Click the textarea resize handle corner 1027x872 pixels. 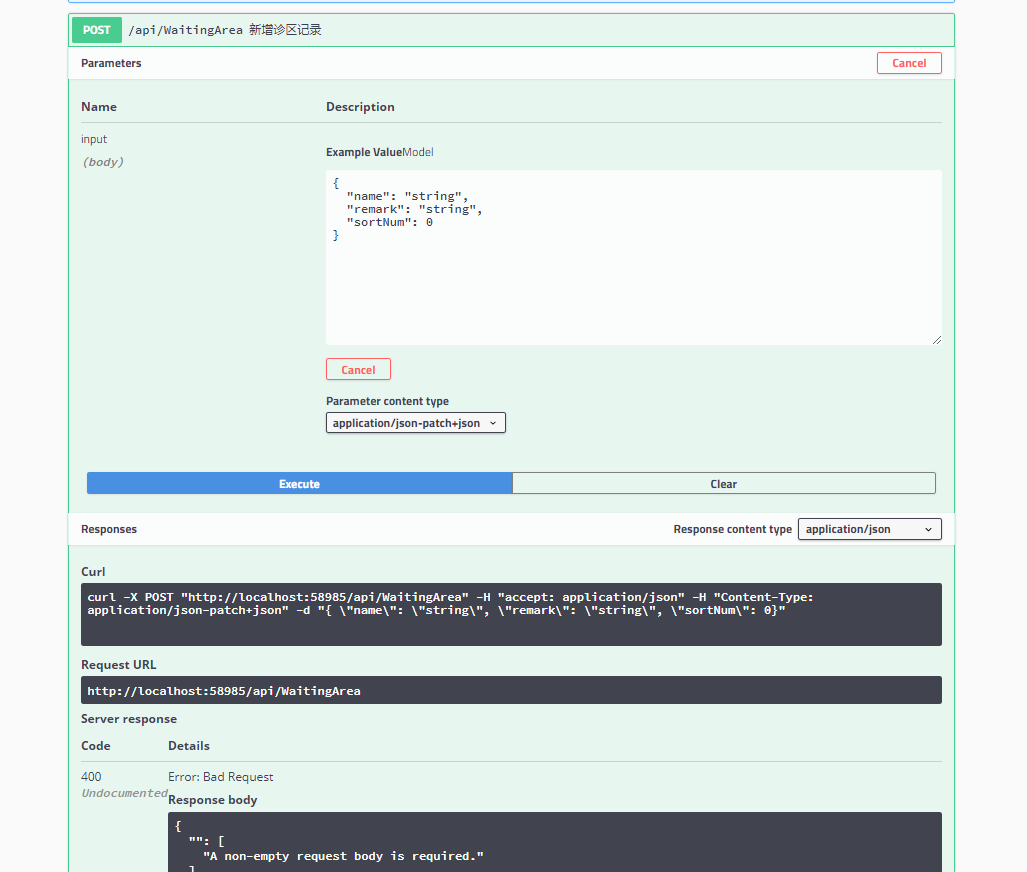tap(937, 340)
